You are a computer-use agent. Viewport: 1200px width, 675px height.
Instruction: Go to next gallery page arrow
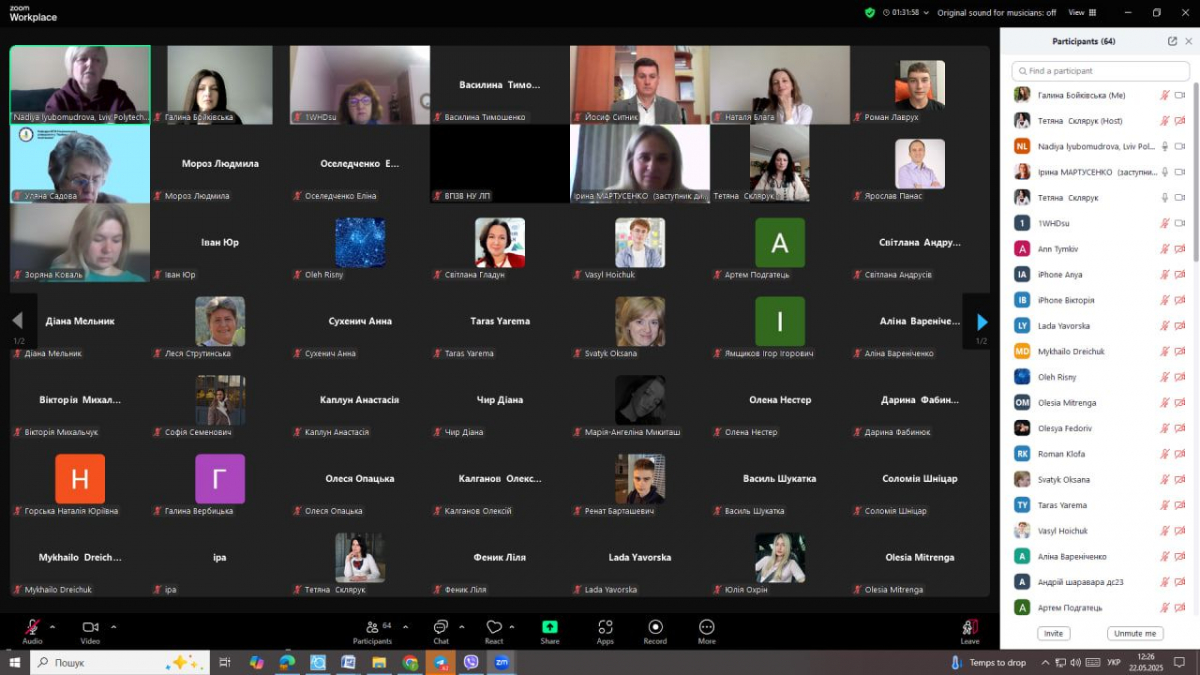coord(981,322)
